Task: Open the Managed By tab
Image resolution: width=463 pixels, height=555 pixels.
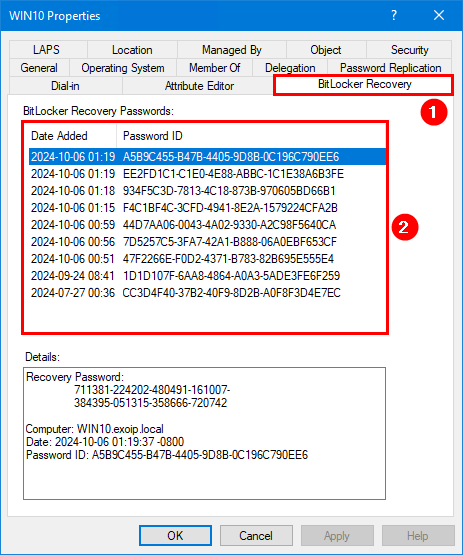Action: pos(232,50)
